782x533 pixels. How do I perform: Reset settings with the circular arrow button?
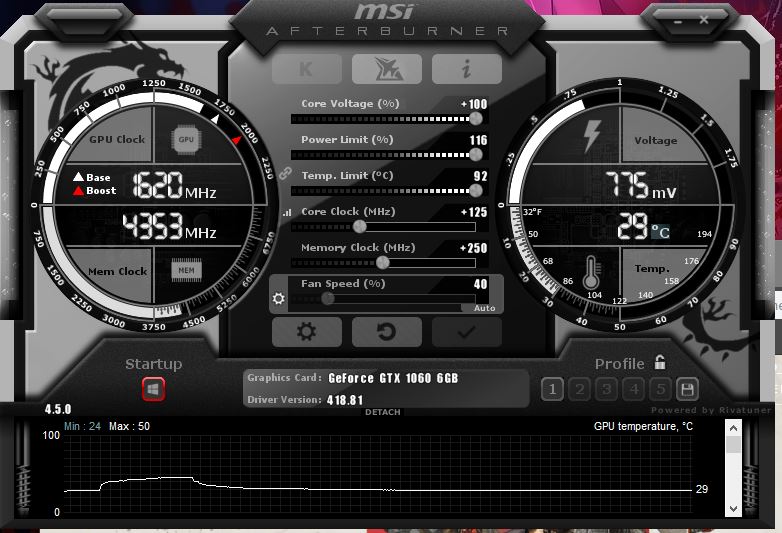coord(387,332)
